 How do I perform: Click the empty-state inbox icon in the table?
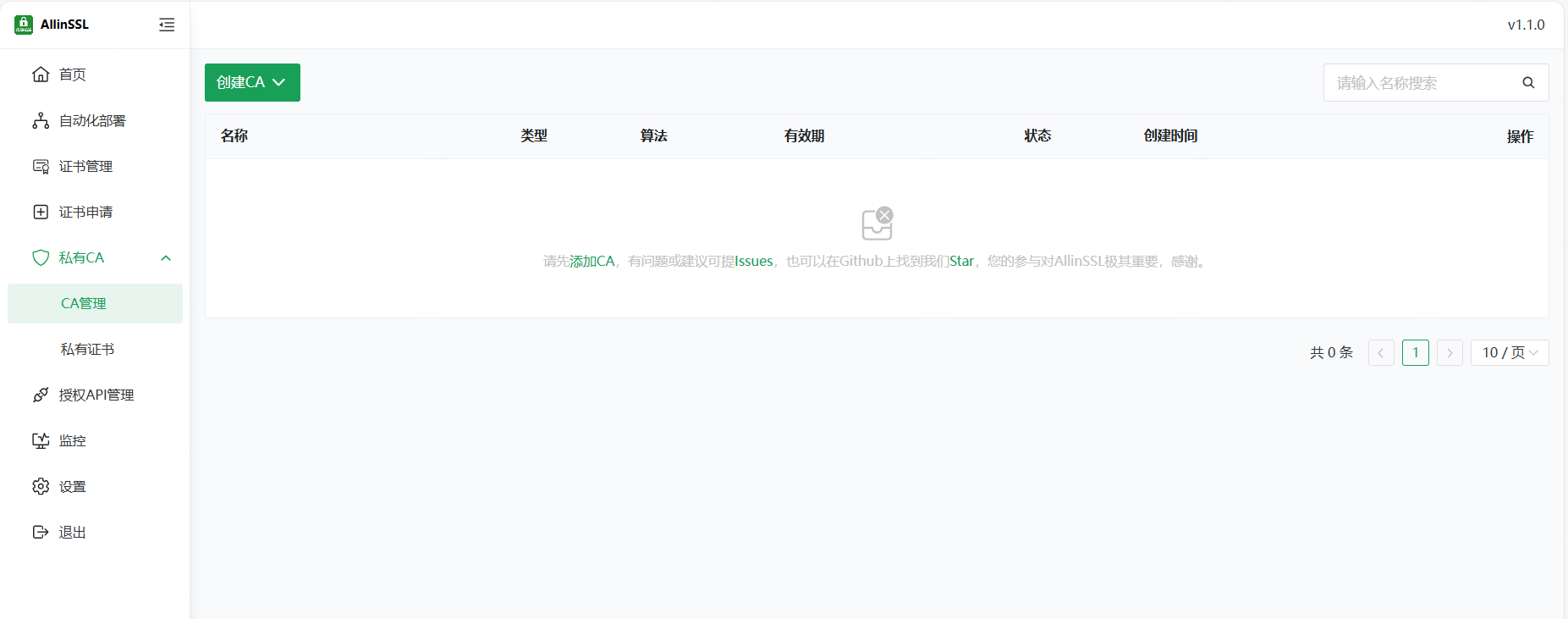click(x=878, y=224)
